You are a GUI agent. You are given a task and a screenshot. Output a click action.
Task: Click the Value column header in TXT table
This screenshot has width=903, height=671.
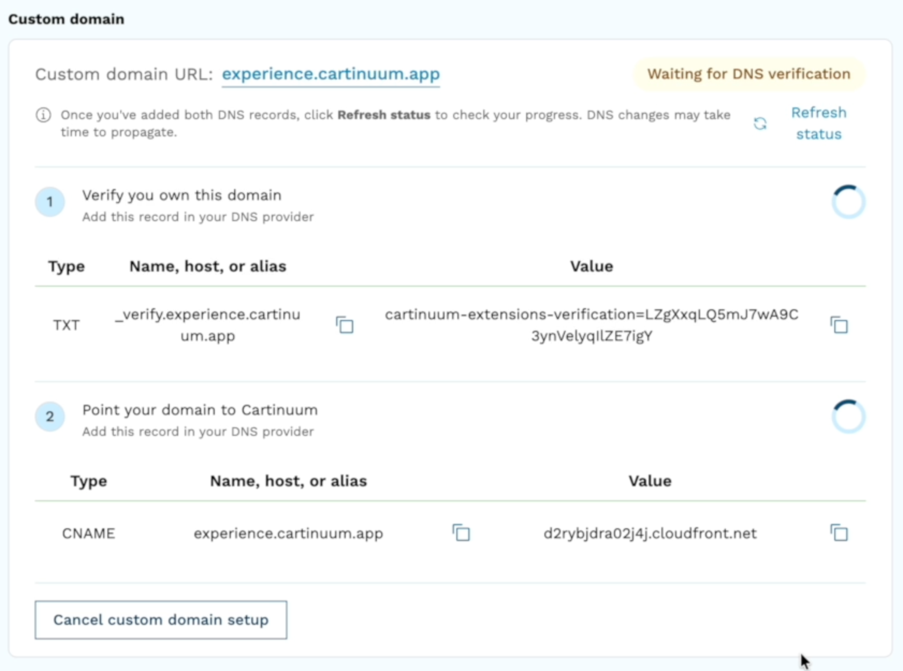point(591,266)
